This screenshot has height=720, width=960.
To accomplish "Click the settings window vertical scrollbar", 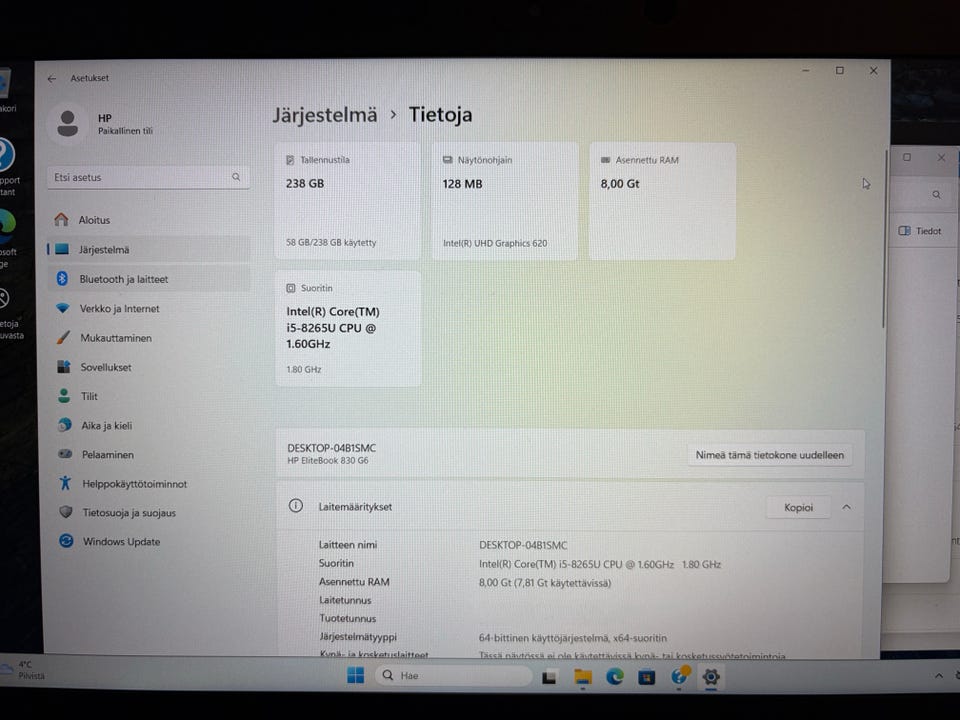I will click(885, 239).
